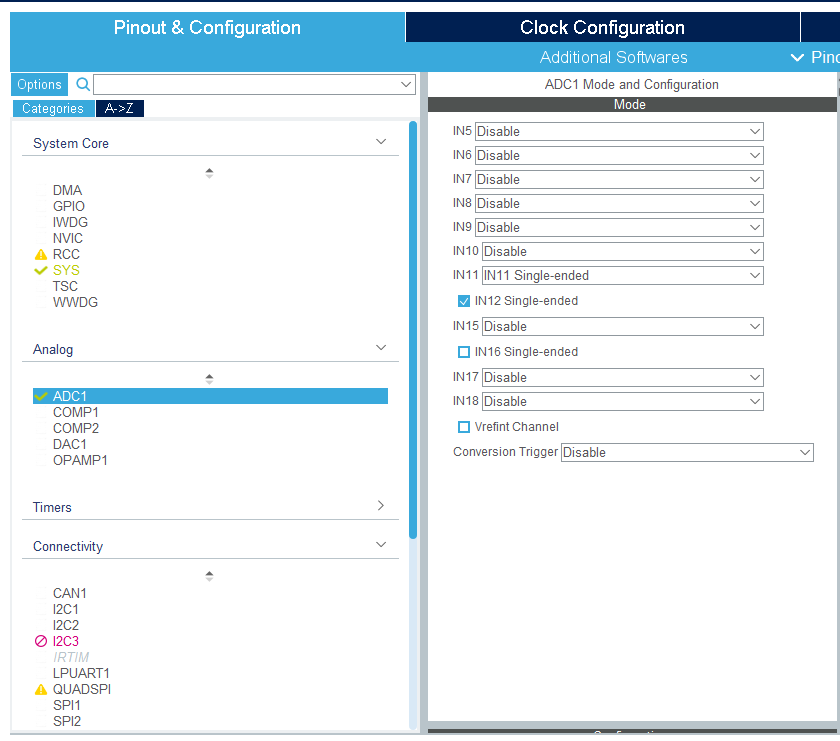
Task: Select DAC1 in Analog list
Action: coord(70,445)
